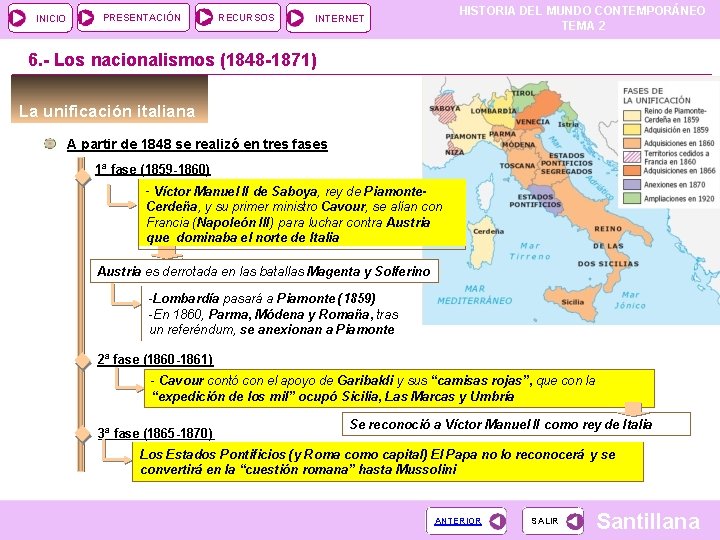The image size is (720, 540).
Task: Click the heading '6.- Los nacionalismos (1848-1871)'
Action: (173, 60)
